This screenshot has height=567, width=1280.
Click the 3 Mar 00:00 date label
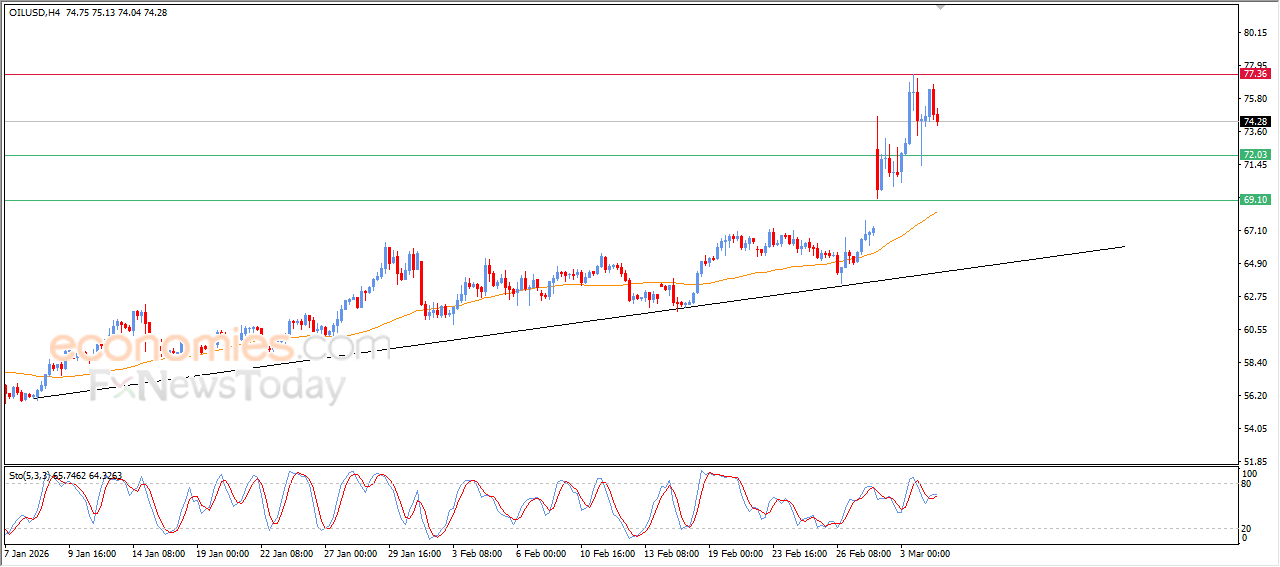click(x=924, y=553)
